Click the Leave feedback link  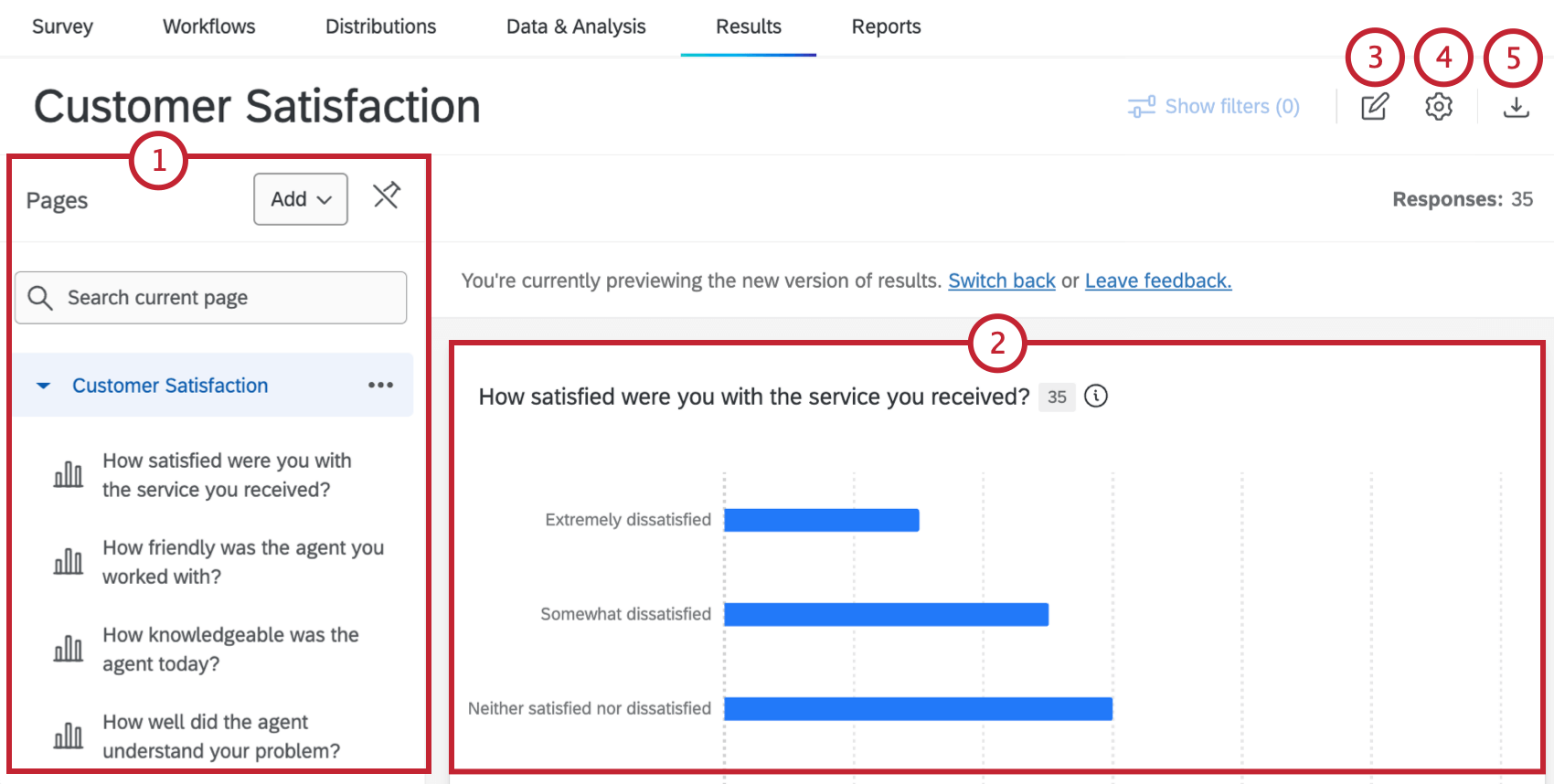[x=1157, y=281]
